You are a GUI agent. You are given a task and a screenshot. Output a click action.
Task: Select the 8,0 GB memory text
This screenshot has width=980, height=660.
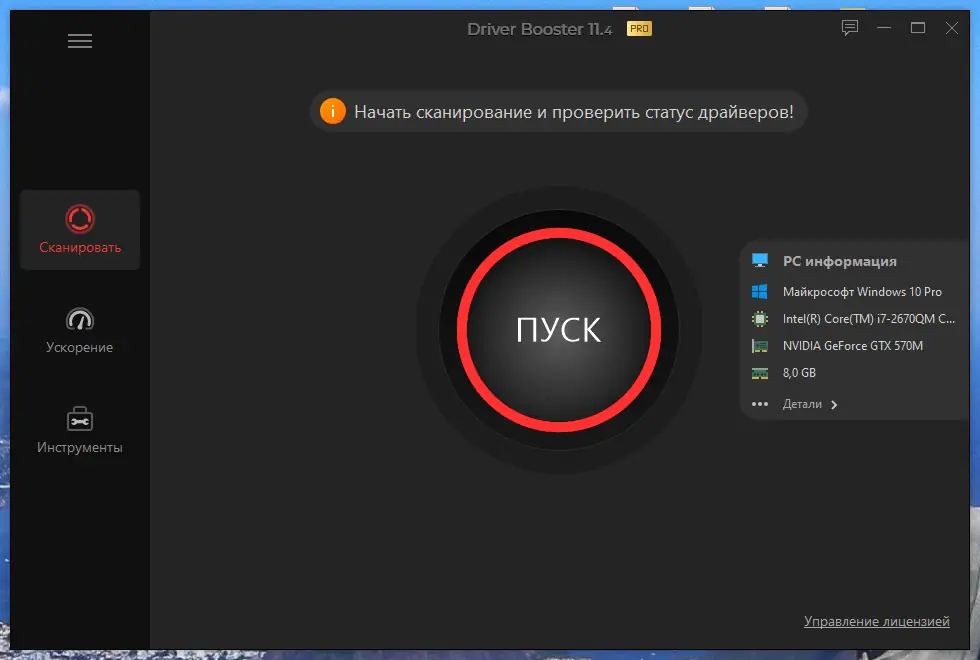[799, 372]
